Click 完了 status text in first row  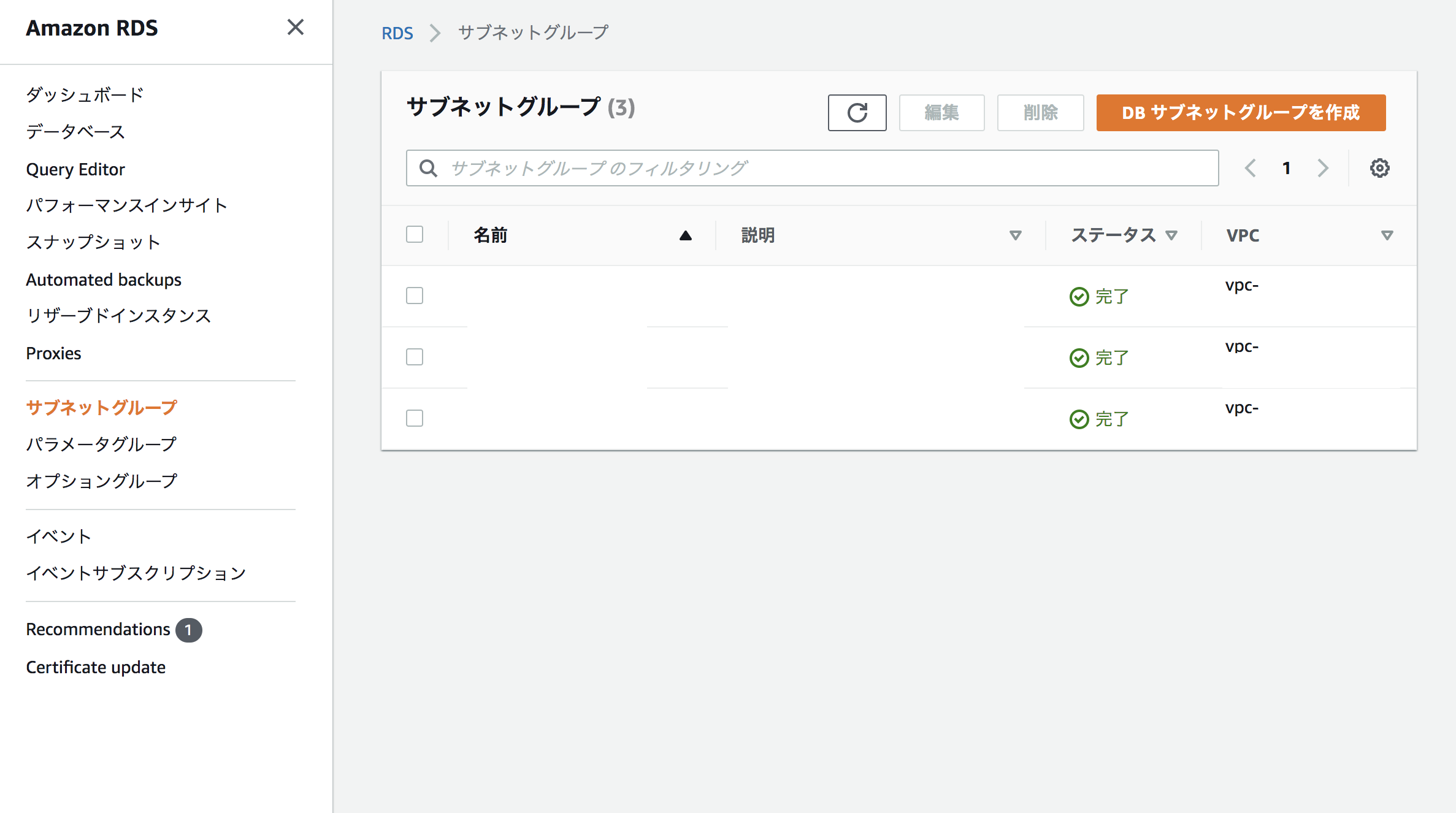point(1112,297)
